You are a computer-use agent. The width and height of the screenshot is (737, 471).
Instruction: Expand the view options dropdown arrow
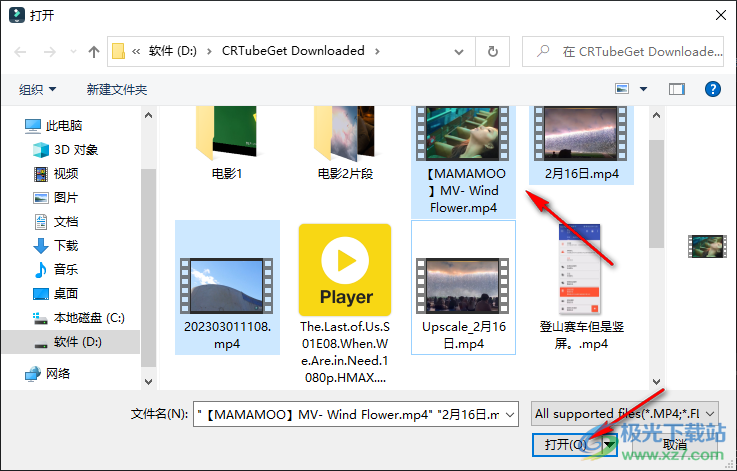[644, 89]
